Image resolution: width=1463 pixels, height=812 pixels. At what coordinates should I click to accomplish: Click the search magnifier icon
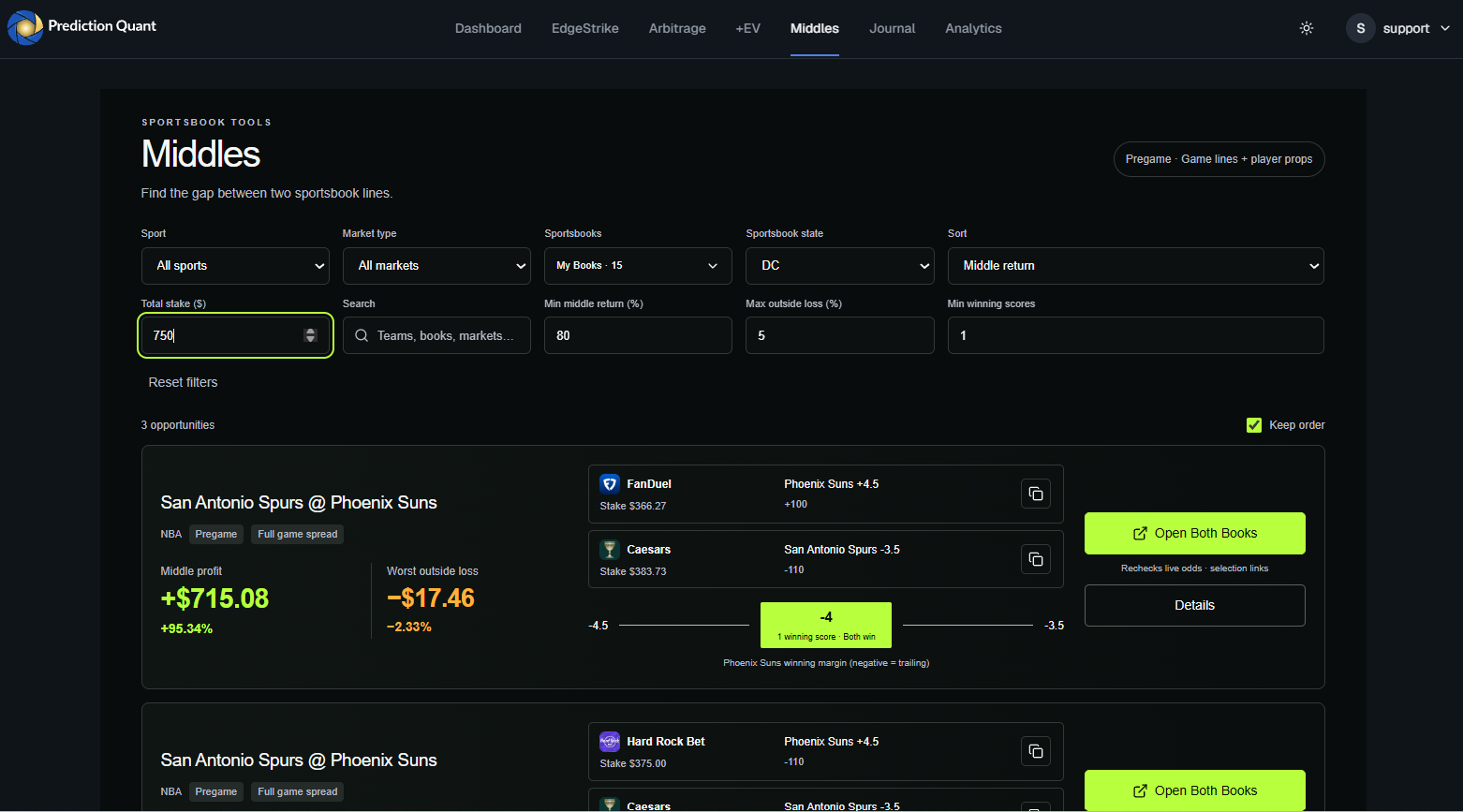(x=362, y=335)
